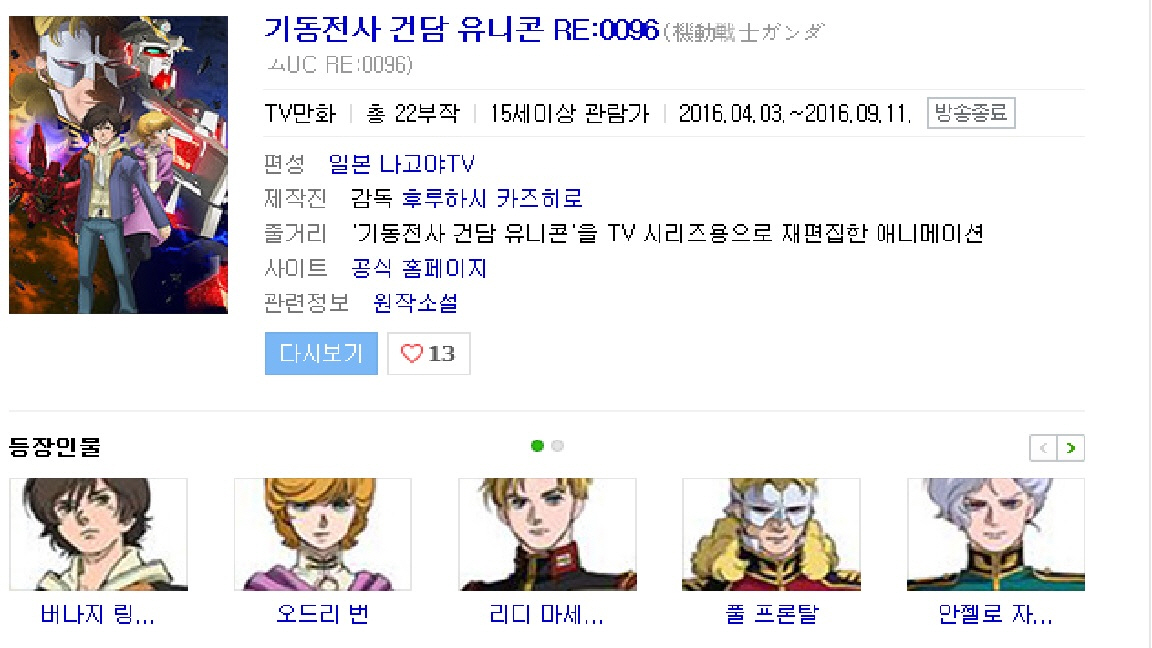Open the Gundam Unicorn poster image
The image size is (1152, 648).
click(118, 165)
